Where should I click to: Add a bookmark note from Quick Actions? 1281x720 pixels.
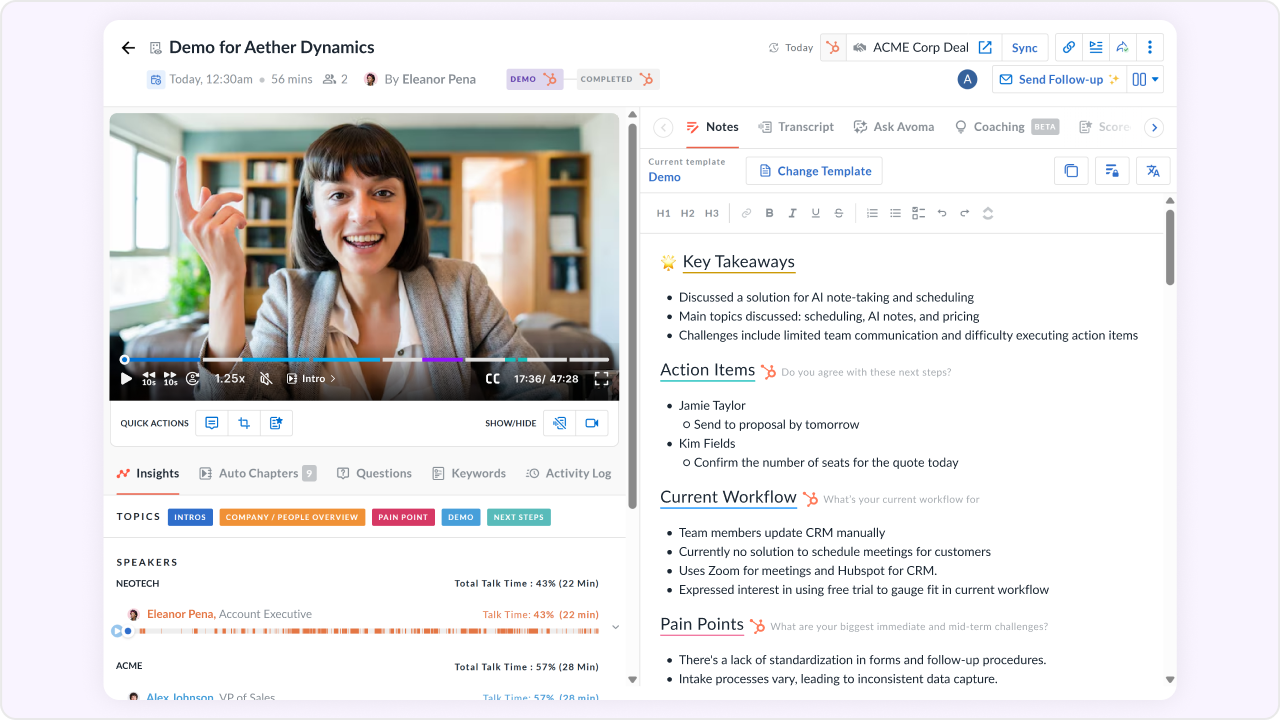(276, 423)
